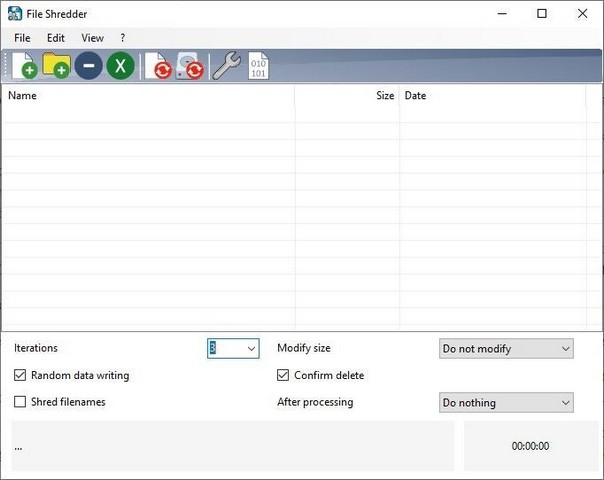Screen dimensions: 604x480
Task: Uncheck the Confirm delete option
Action: point(284,376)
